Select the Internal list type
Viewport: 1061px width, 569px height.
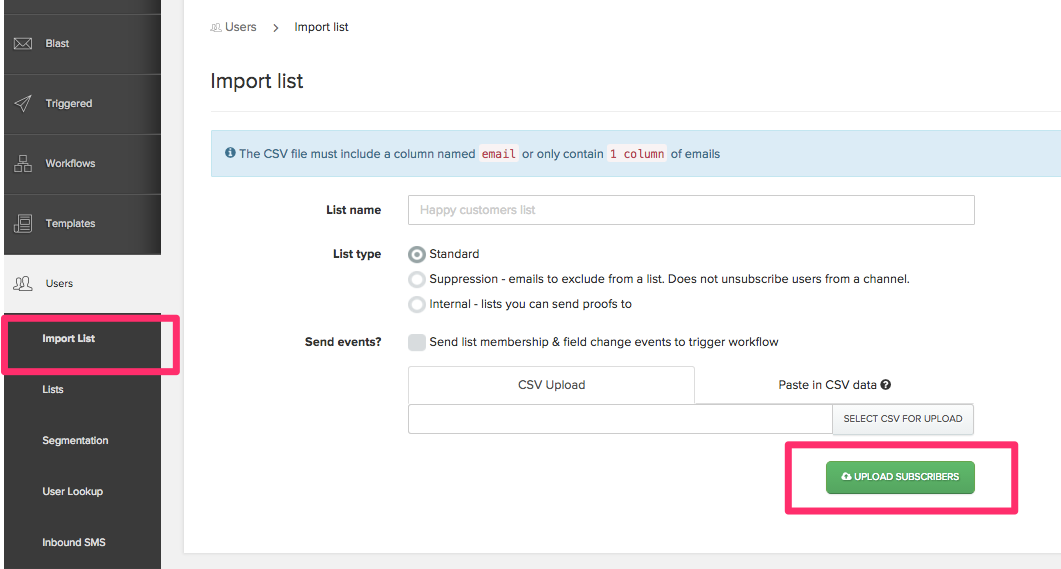(x=417, y=304)
